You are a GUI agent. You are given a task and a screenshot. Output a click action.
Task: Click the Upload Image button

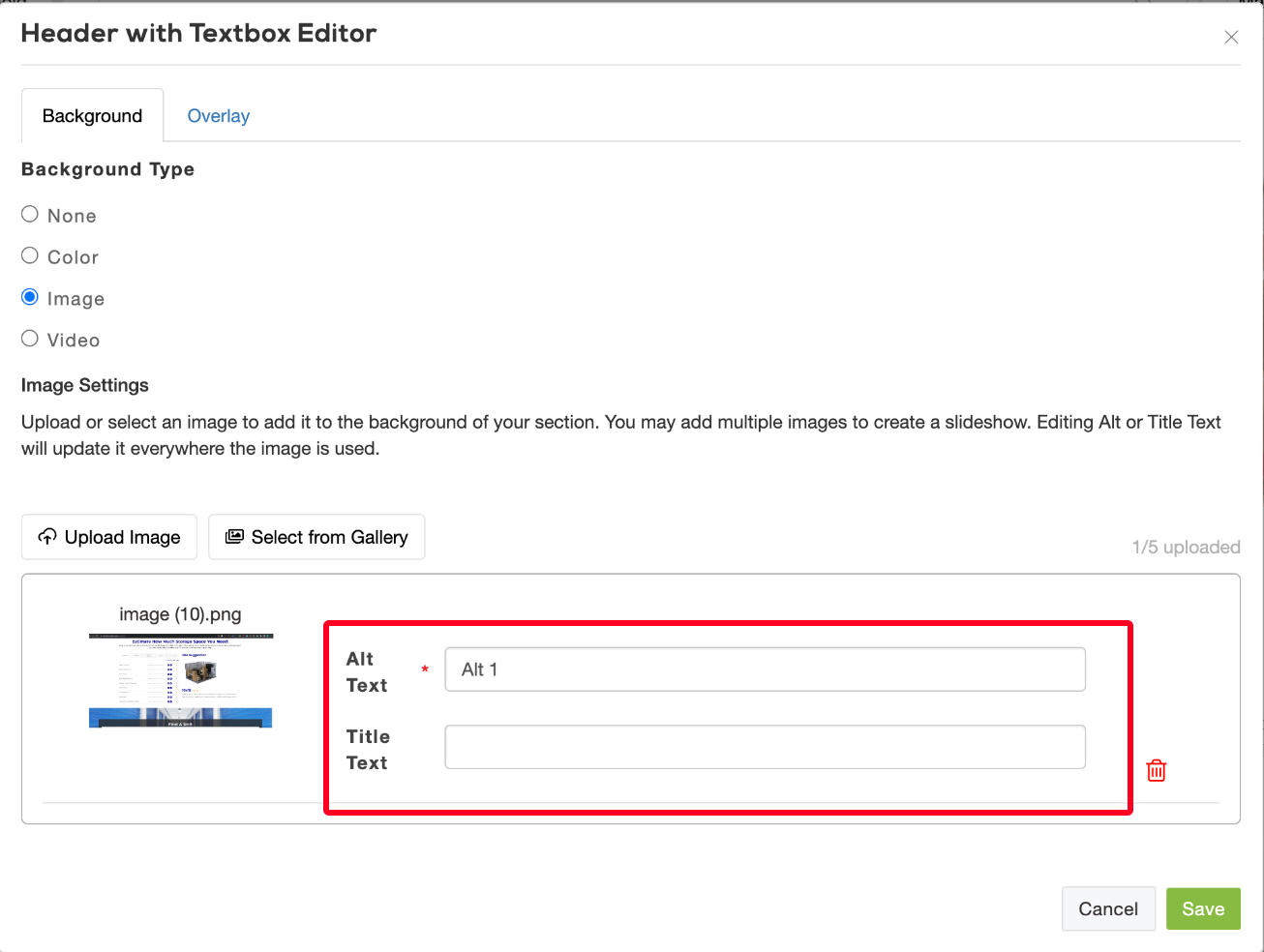point(109,537)
